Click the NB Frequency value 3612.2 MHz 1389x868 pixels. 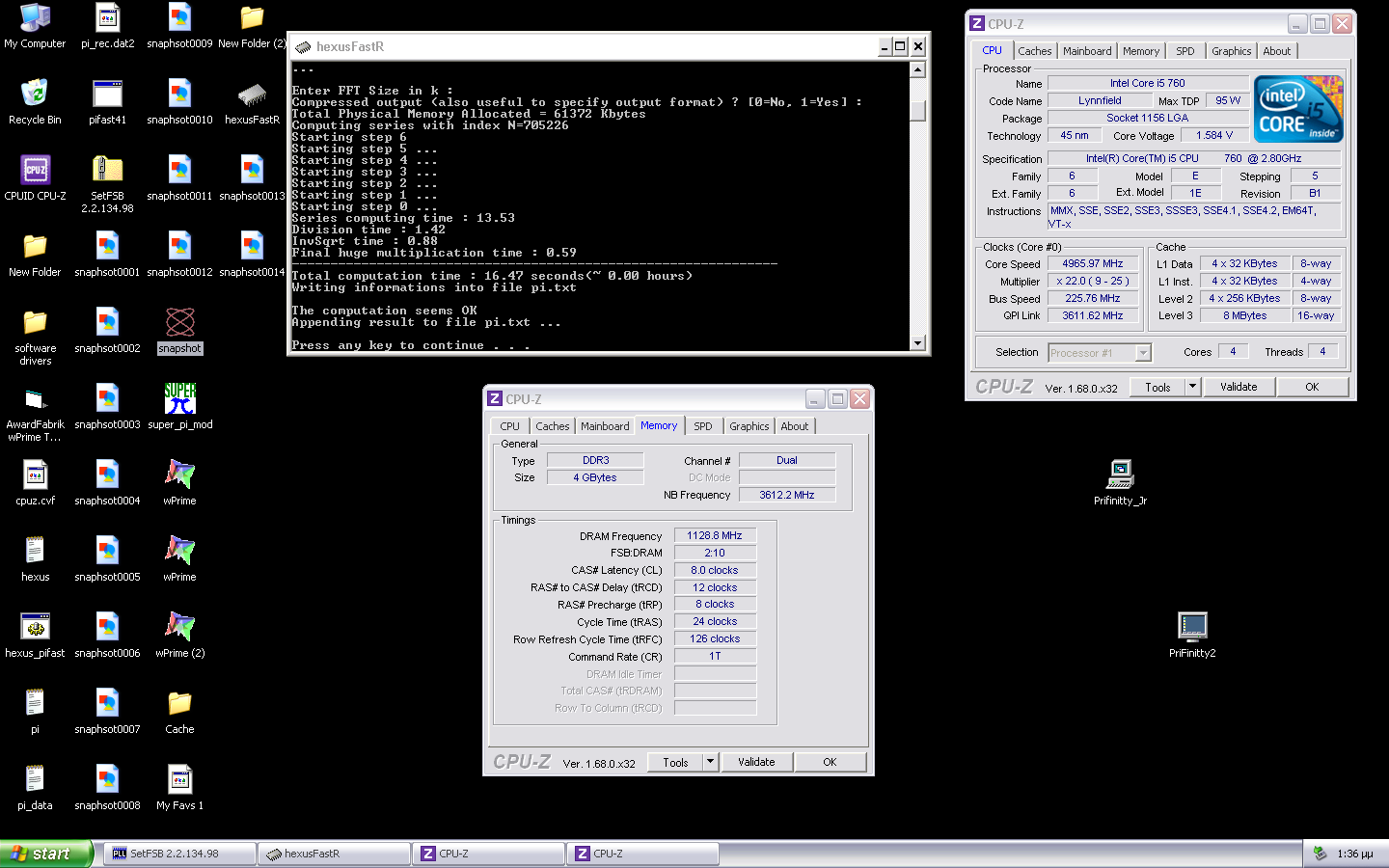click(x=787, y=495)
